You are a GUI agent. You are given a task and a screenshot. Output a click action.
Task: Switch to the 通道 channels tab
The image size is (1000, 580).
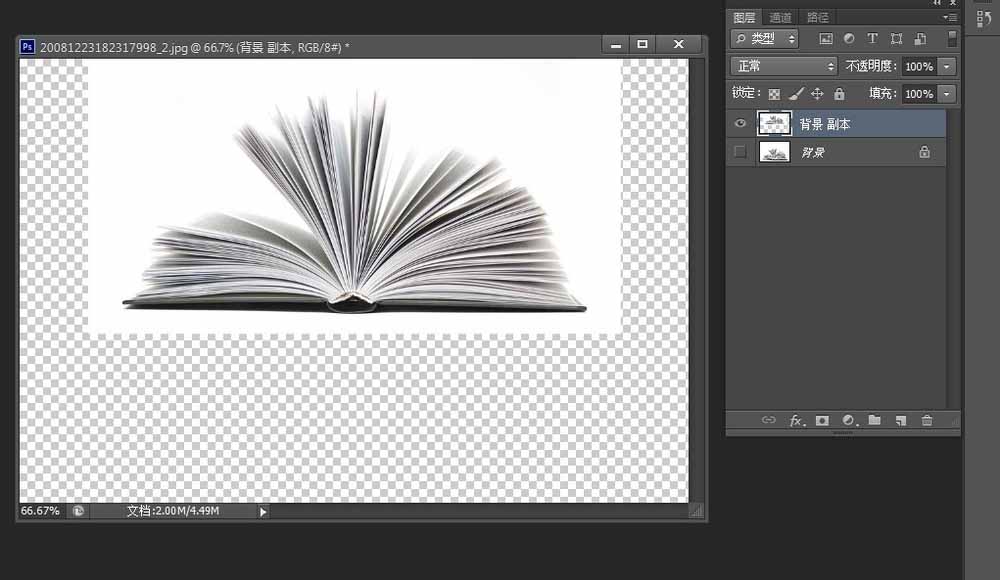coord(779,17)
